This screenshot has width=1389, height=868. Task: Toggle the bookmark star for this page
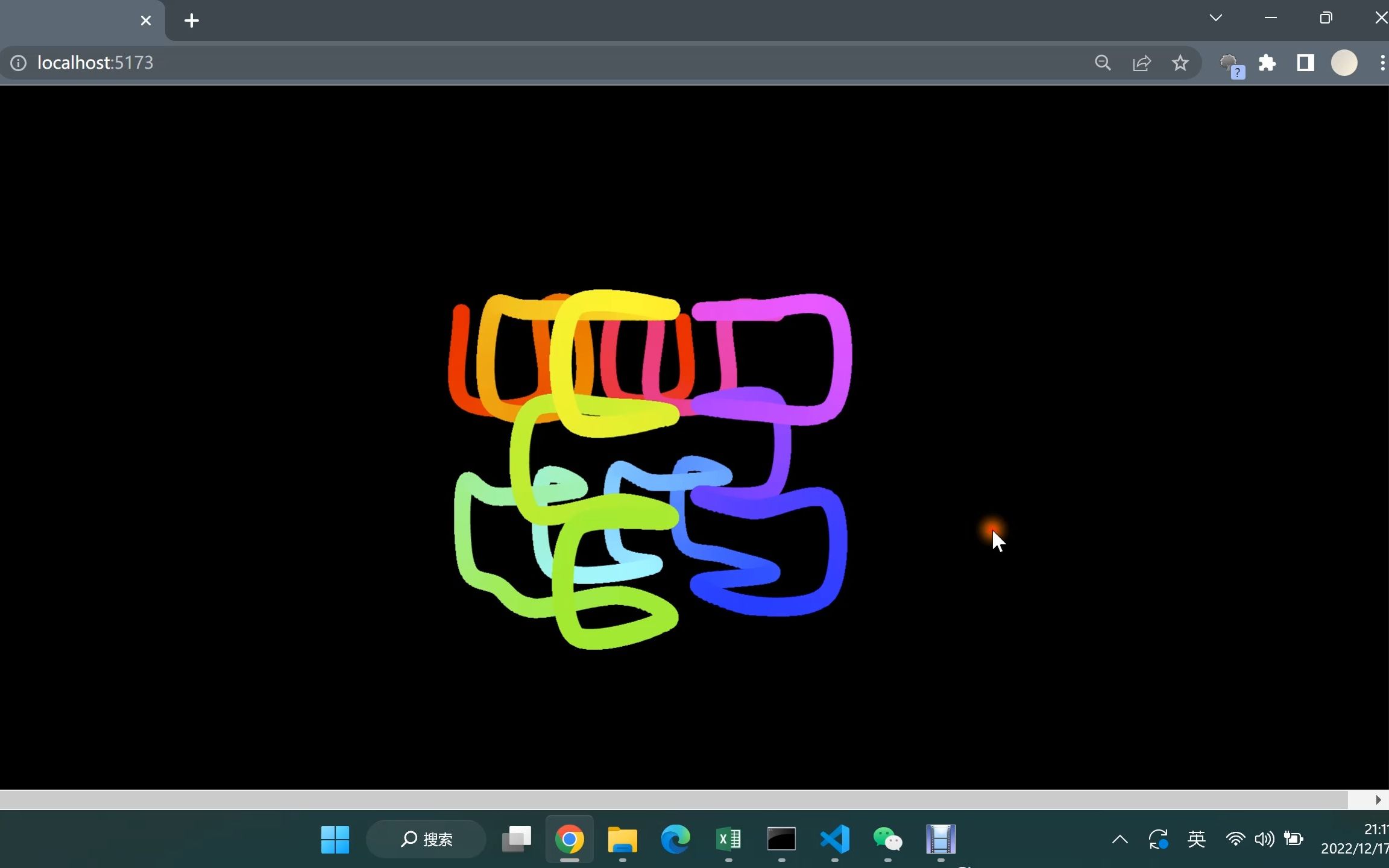(x=1180, y=62)
